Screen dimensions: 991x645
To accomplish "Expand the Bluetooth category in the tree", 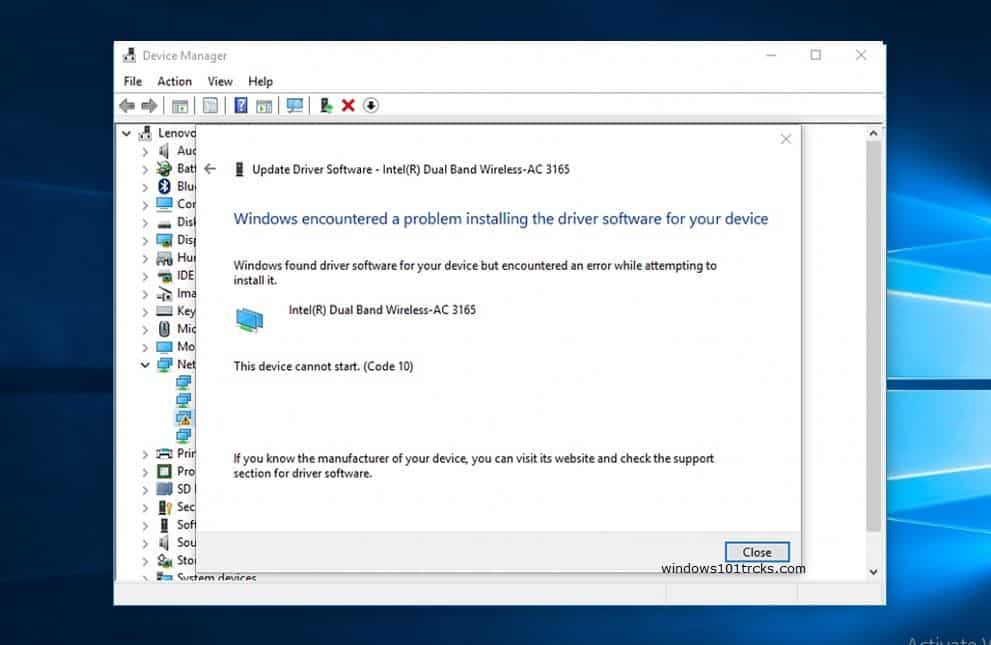I will click(145, 187).
